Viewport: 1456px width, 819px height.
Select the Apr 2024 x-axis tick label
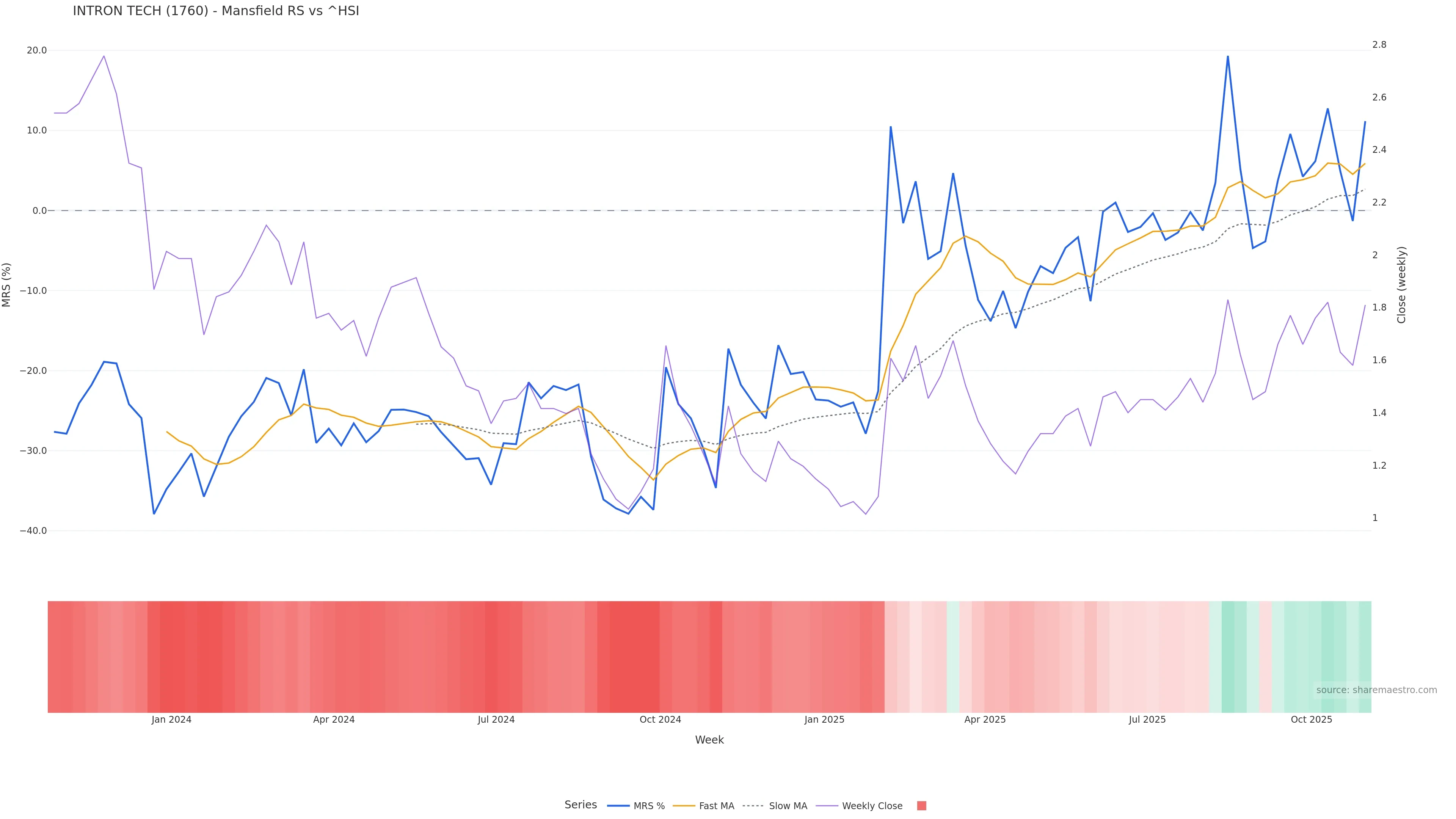coord(334,720)
